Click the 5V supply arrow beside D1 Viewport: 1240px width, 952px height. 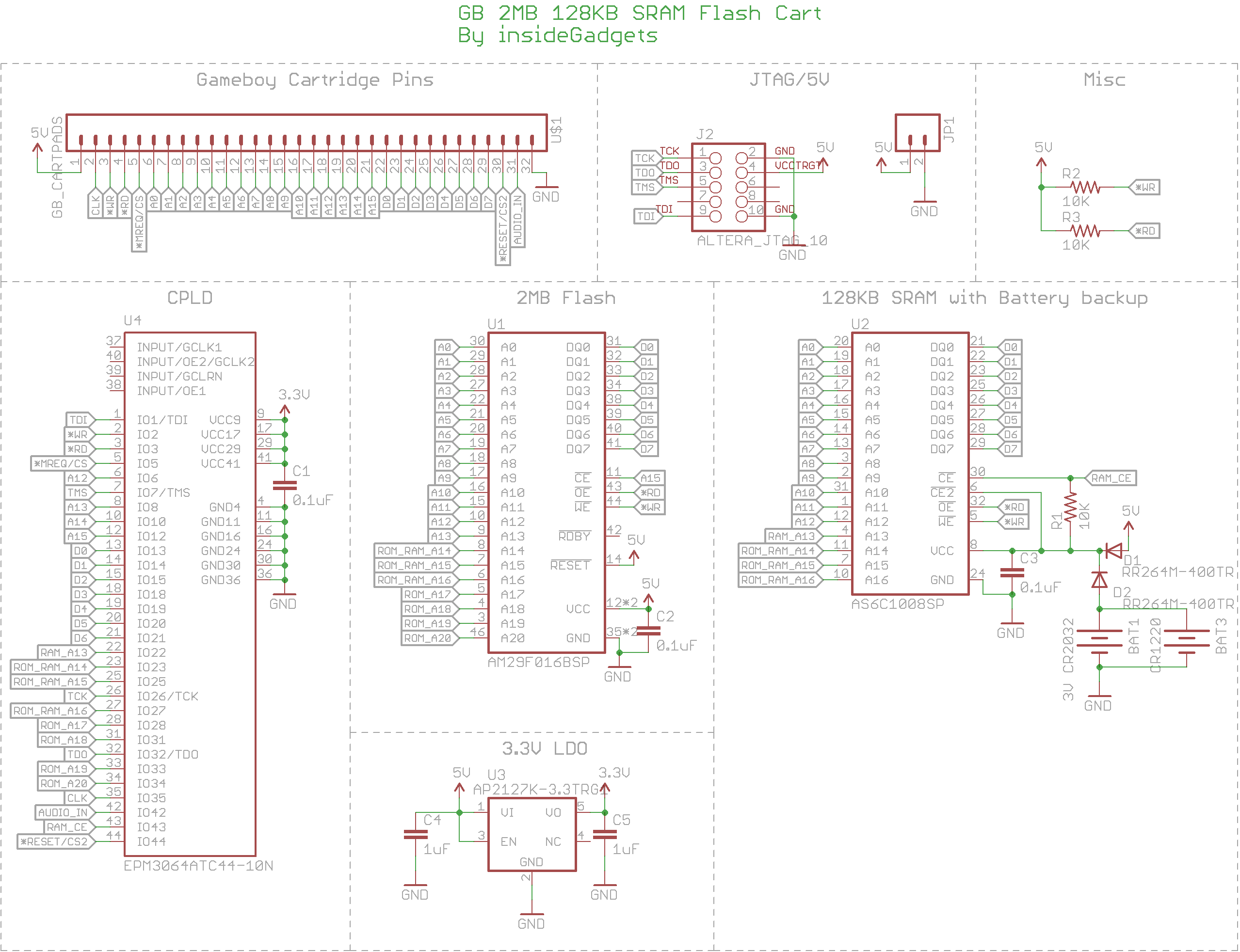pos(1128,525)
